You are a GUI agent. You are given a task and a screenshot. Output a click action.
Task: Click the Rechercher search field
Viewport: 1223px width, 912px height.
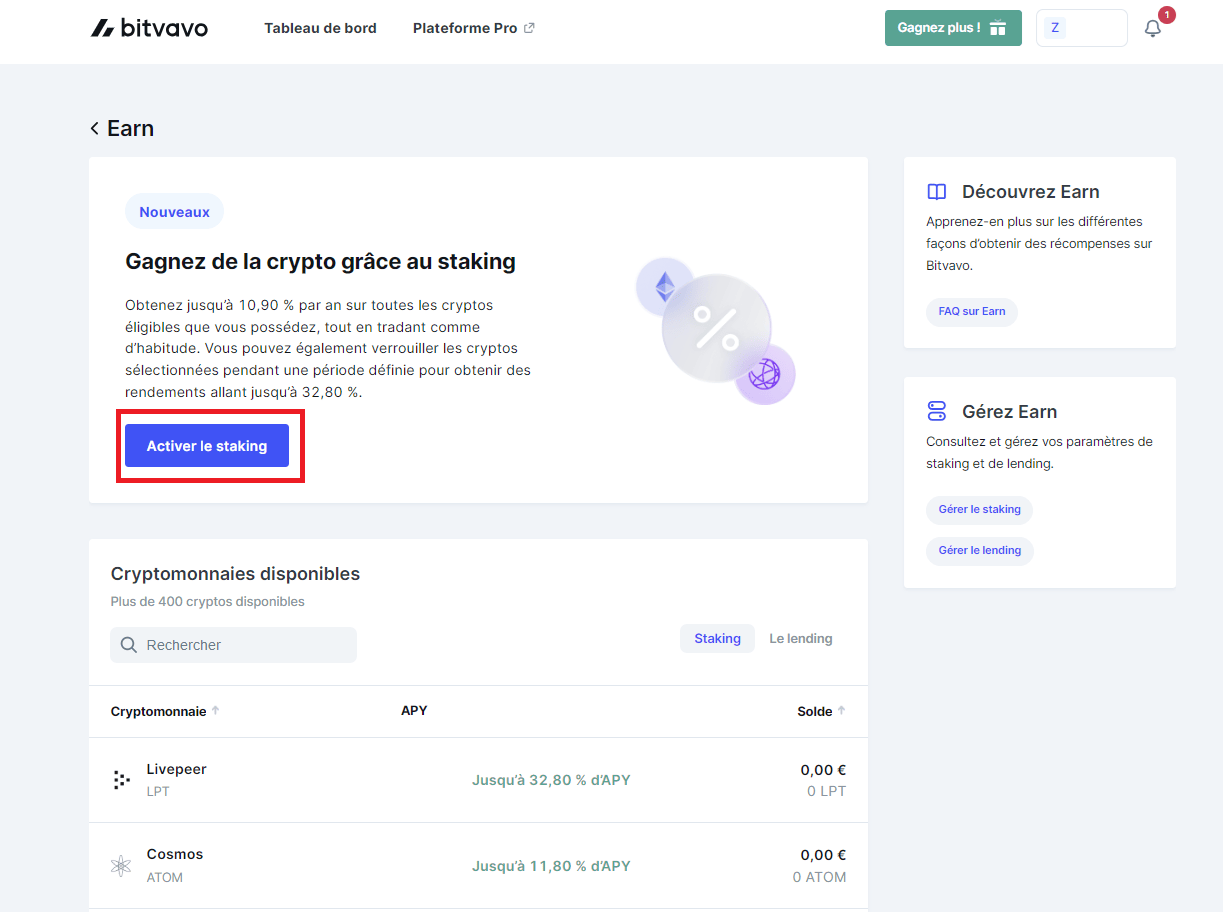(233, 644)
